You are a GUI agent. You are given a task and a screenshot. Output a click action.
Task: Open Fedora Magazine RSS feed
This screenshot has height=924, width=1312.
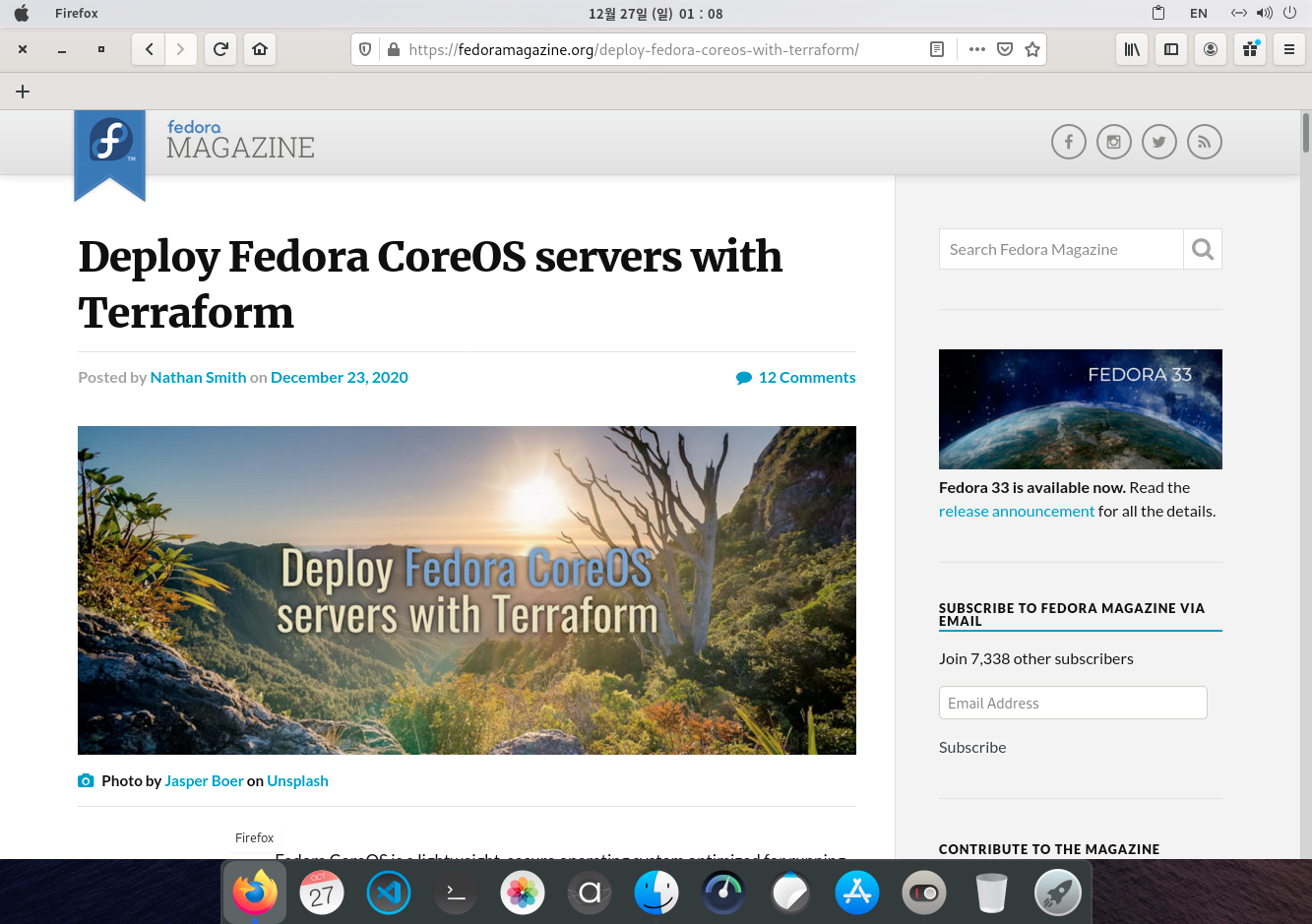(x=1205, y=142)
